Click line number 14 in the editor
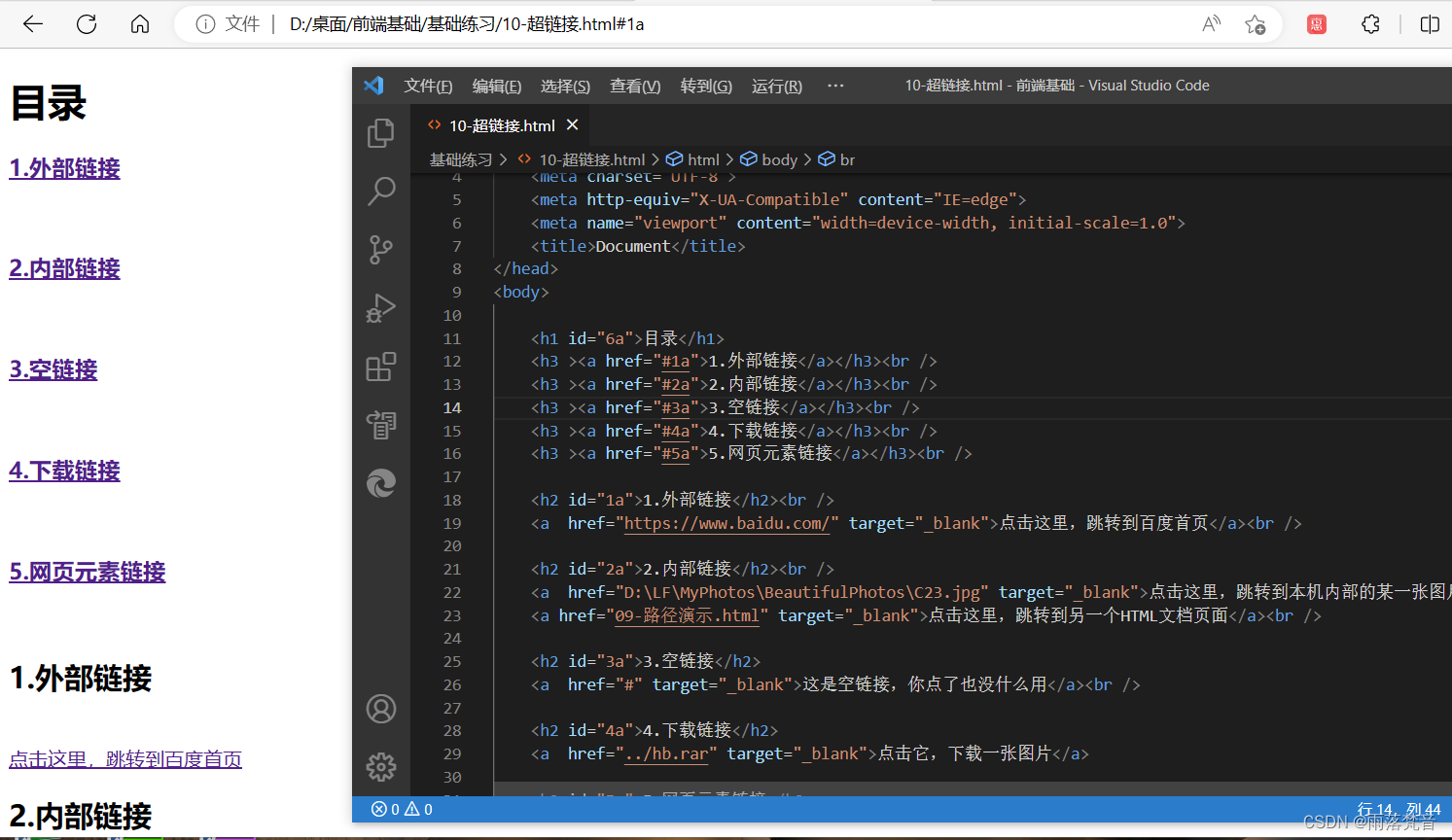Screen dimensions: 1452x840 (x=452, y=407)
